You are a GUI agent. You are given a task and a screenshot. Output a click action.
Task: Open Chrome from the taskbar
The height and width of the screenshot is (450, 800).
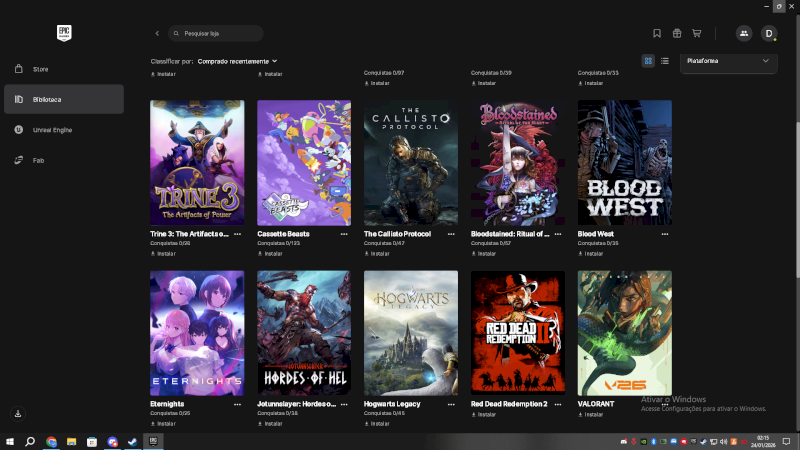[51, 441]
